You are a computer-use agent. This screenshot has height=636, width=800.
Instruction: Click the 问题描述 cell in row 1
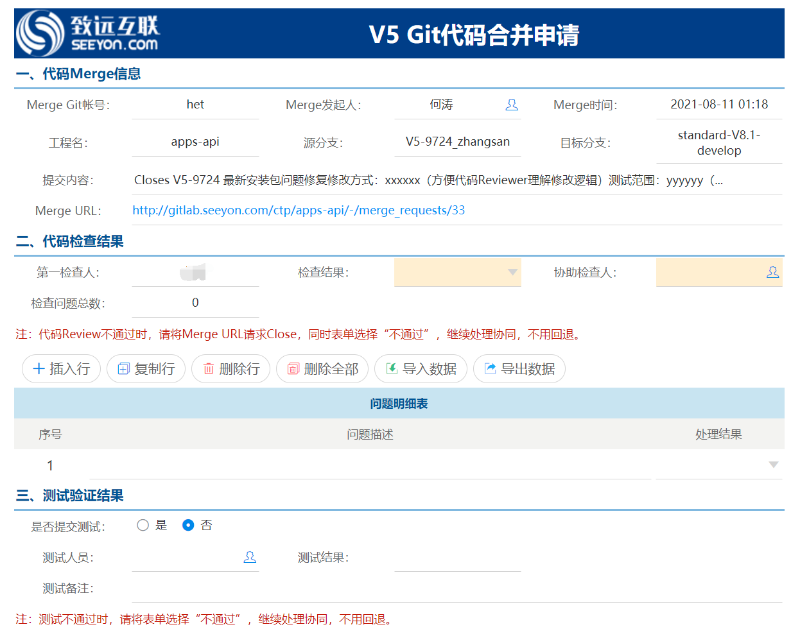click(x=370, y=465)
